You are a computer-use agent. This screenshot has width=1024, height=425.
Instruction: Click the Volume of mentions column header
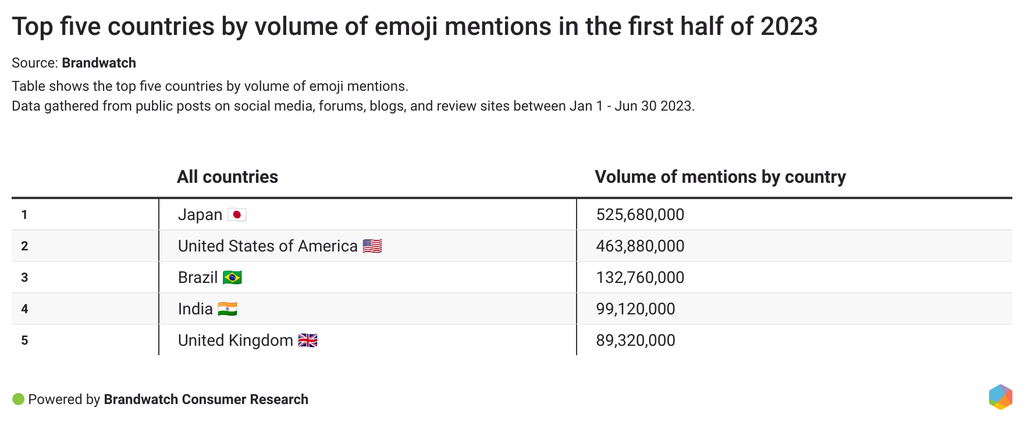pos(720,177)
